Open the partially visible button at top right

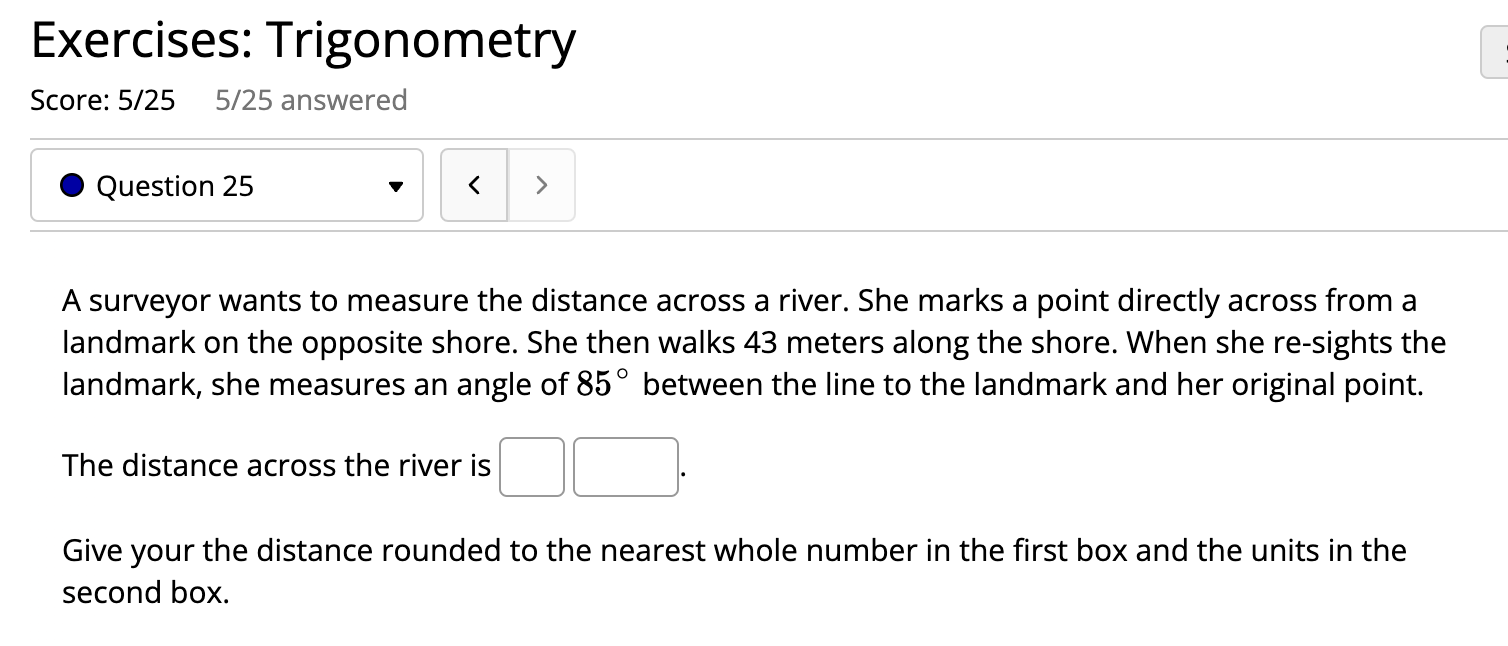[1495, 51]
